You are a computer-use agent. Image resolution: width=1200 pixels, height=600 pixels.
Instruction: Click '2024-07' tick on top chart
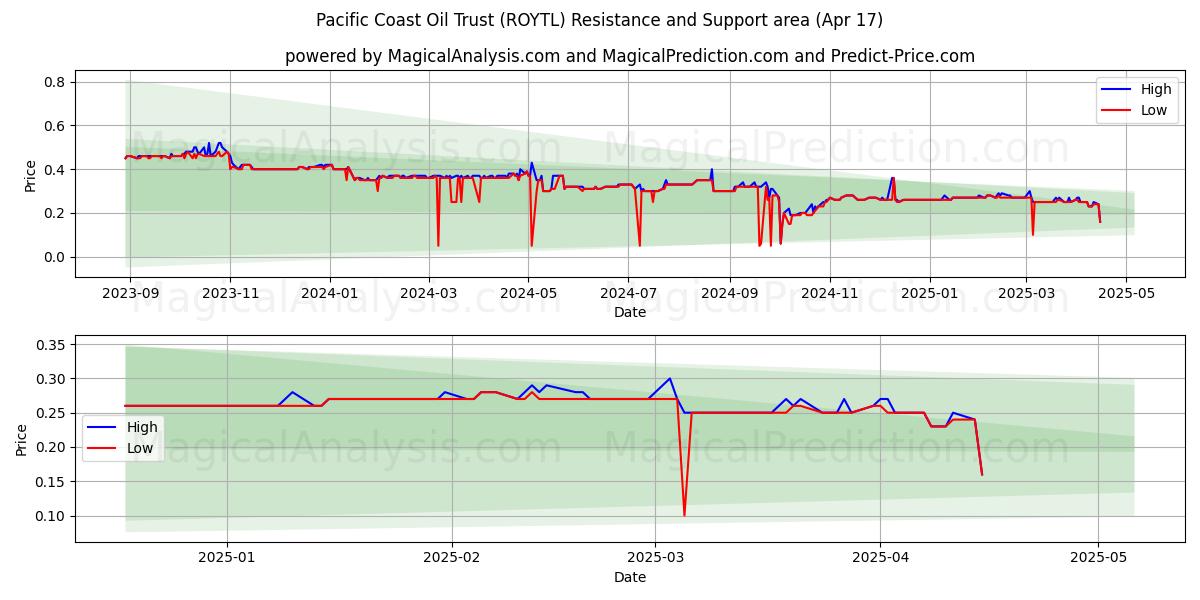[629, 293]
